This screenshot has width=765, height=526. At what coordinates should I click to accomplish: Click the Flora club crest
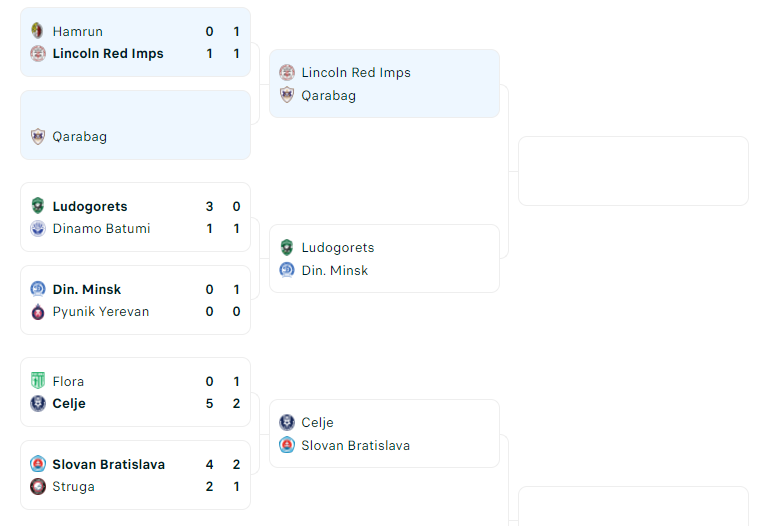38,381
